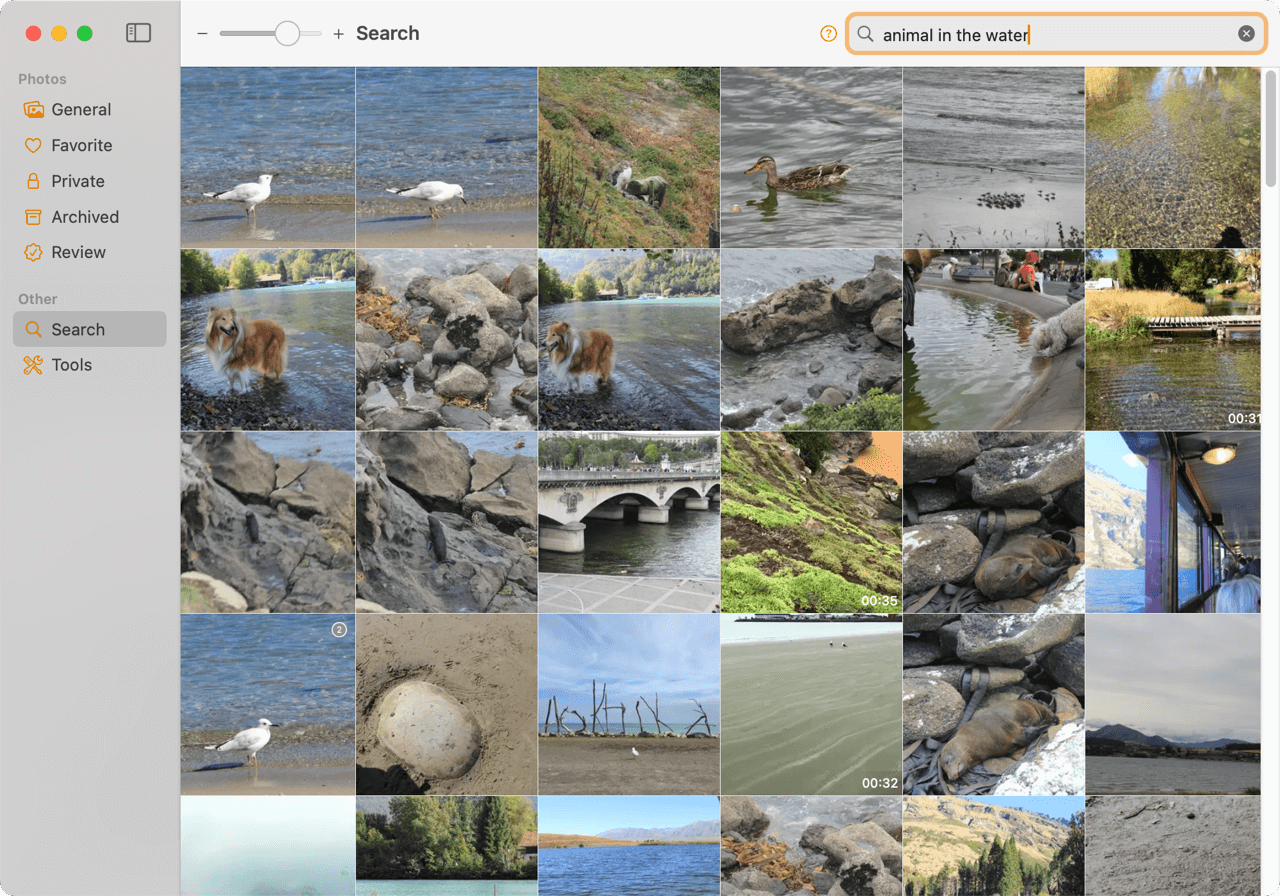Click the stack count badge showing 2
The width and height of the screenshot is (1280, 896).
pos(339,630)
